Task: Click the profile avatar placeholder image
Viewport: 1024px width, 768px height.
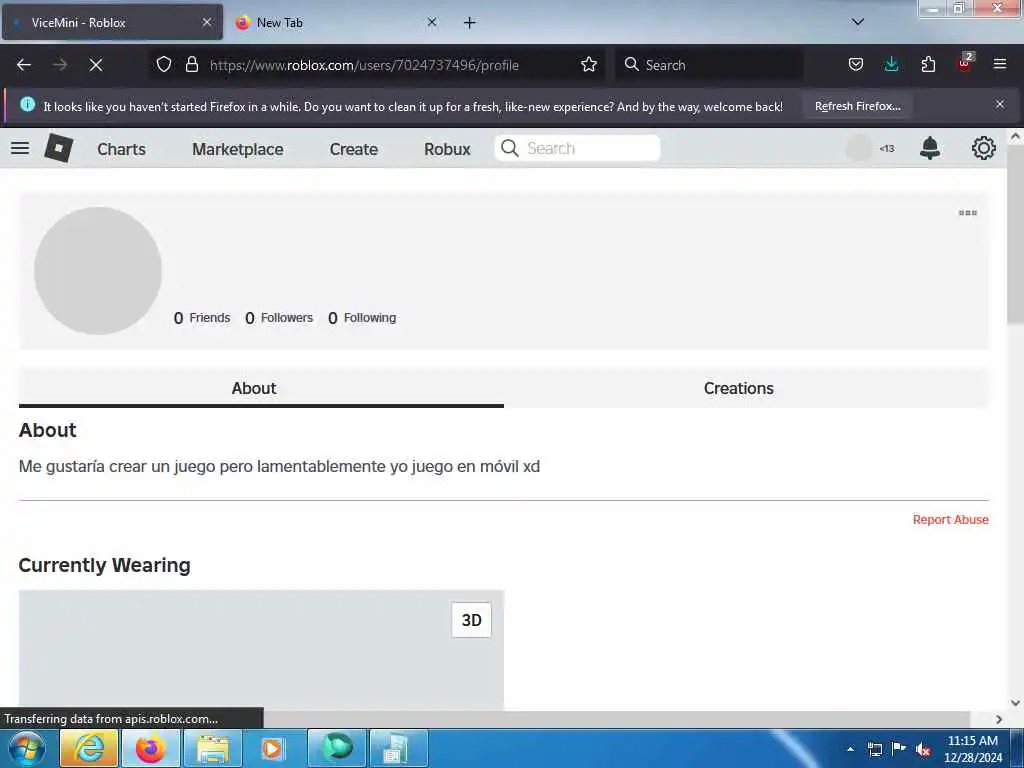Action: 98,271
